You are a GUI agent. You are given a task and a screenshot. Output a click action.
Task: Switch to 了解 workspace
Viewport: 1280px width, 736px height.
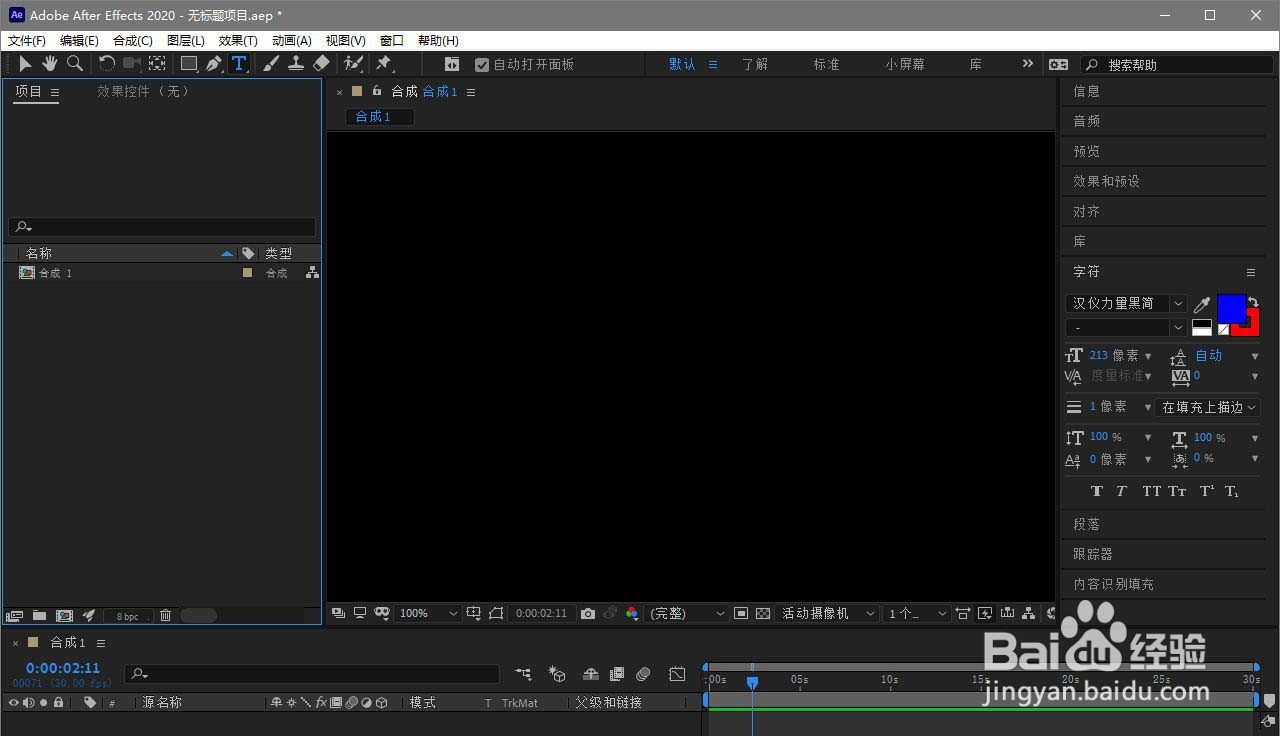pos(755,64)
